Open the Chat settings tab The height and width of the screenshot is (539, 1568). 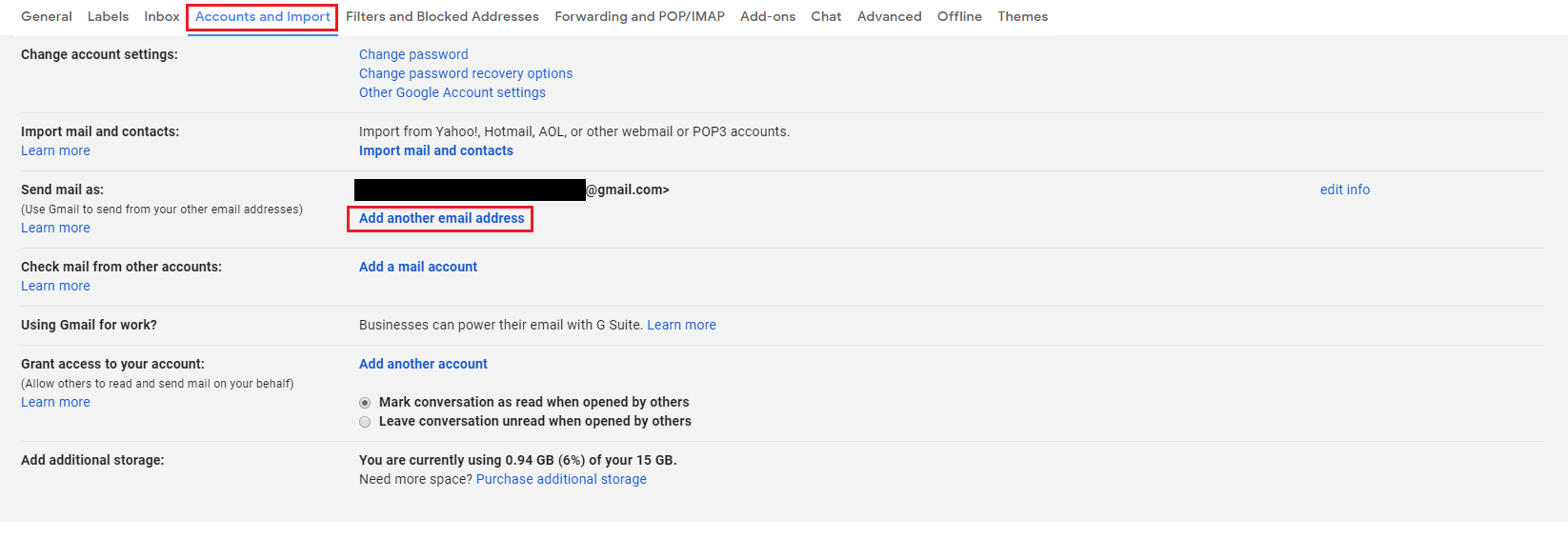(x=826, y=16)
